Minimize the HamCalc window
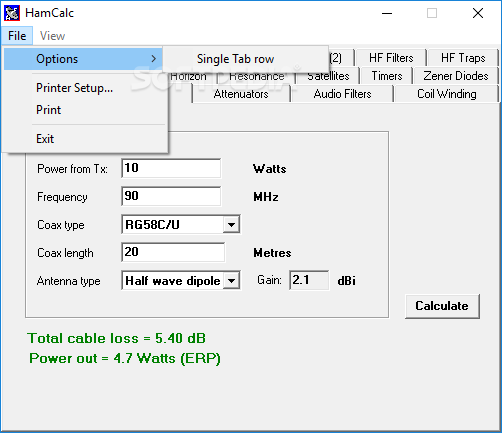 coord(387,13)
